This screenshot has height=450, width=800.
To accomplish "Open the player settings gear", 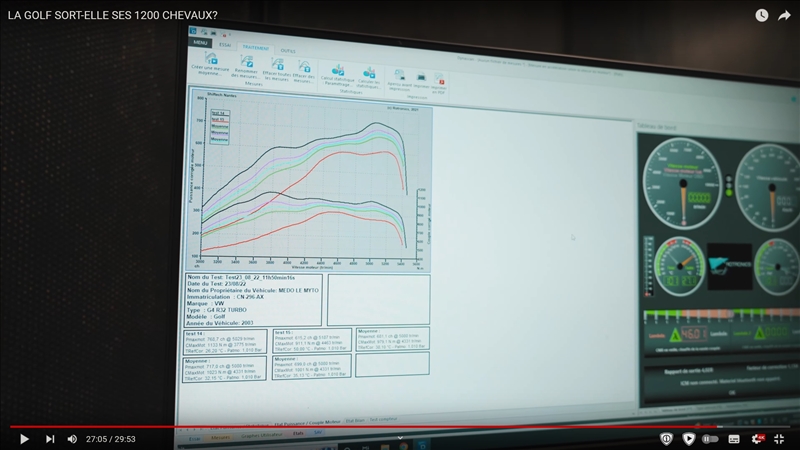I will (758, 439).
